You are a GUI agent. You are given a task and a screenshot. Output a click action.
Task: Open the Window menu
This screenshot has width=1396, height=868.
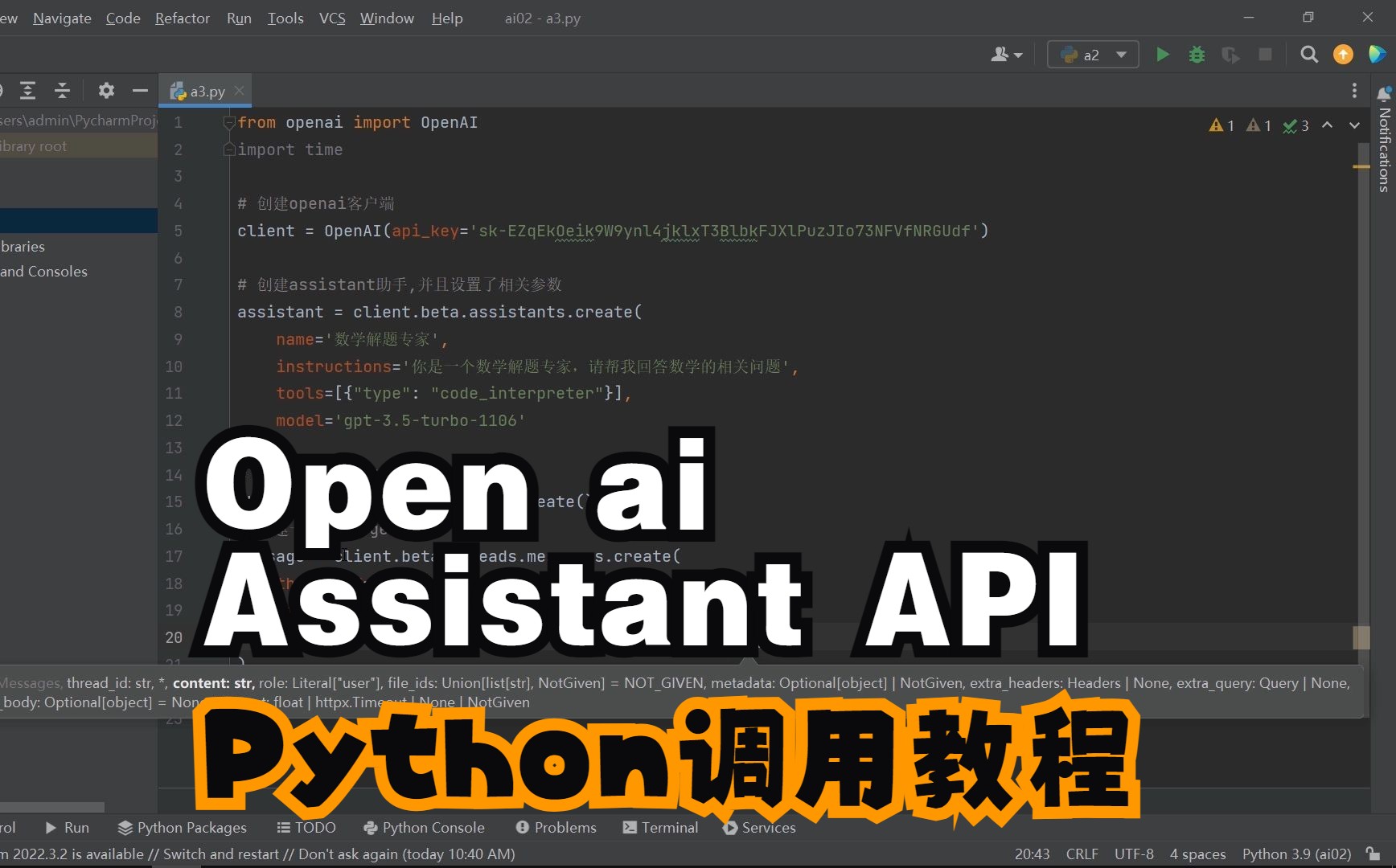pos(387,18)
